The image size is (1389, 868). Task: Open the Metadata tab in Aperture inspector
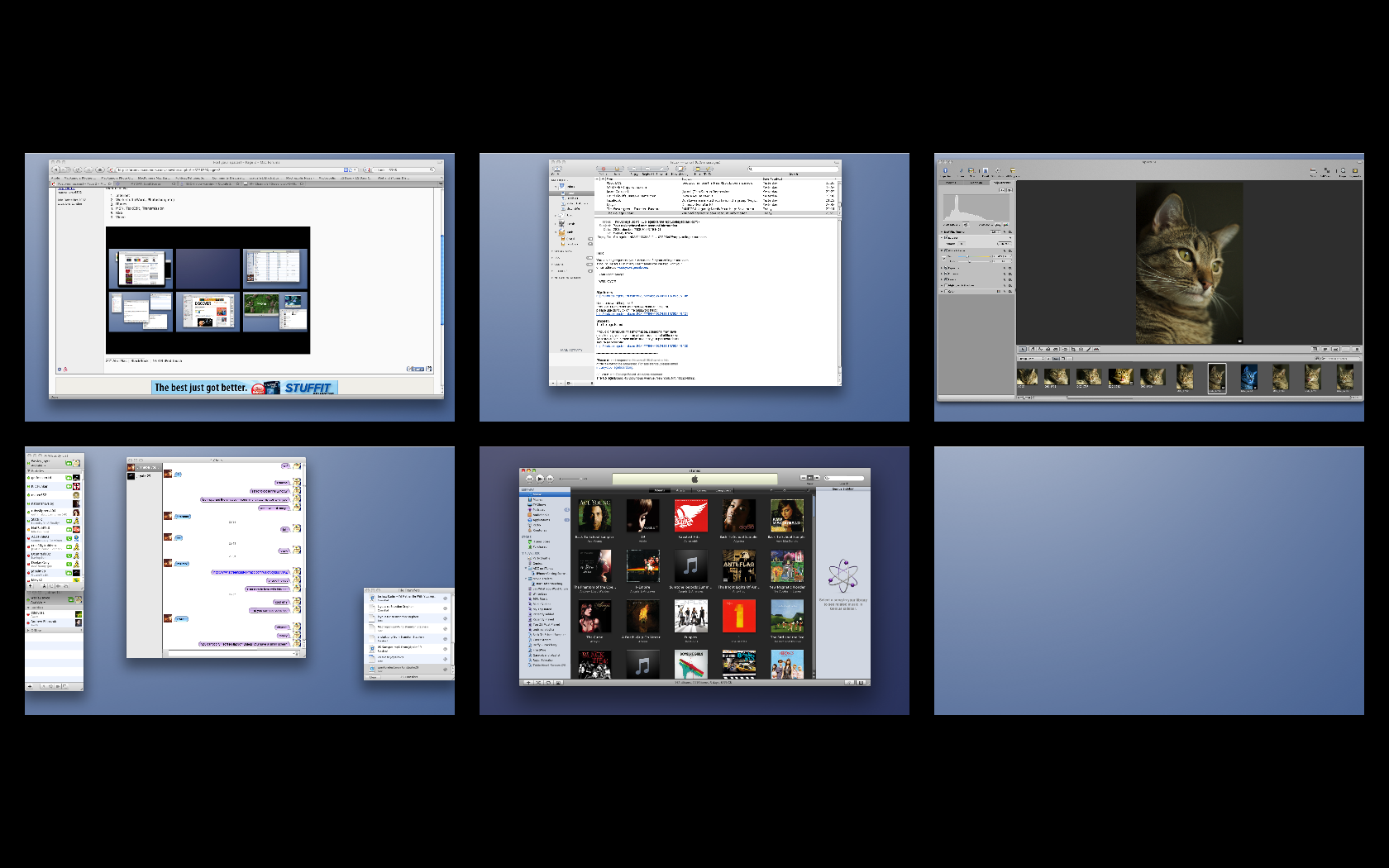pos(976,183)
